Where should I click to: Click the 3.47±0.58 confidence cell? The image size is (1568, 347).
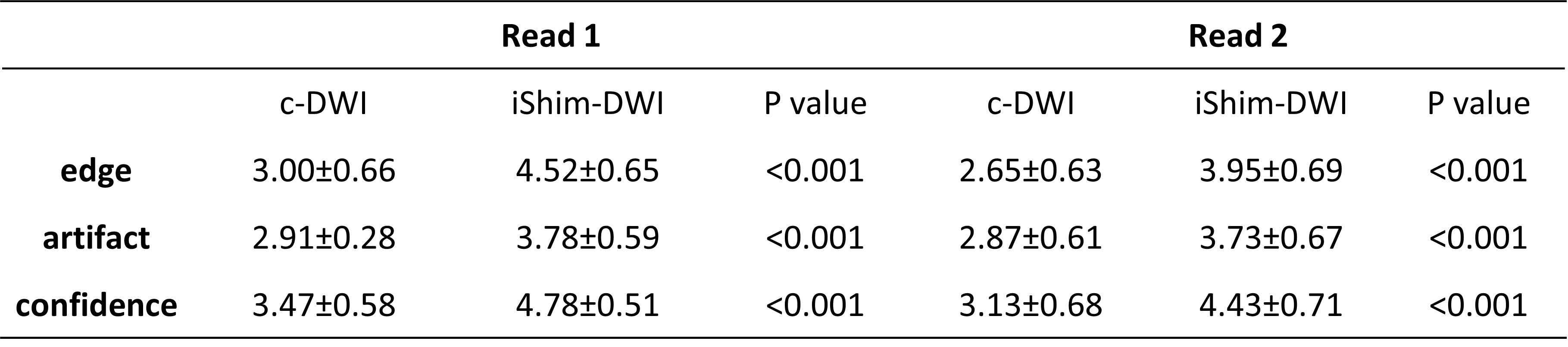pyautogui.click(x=324, y=305)
